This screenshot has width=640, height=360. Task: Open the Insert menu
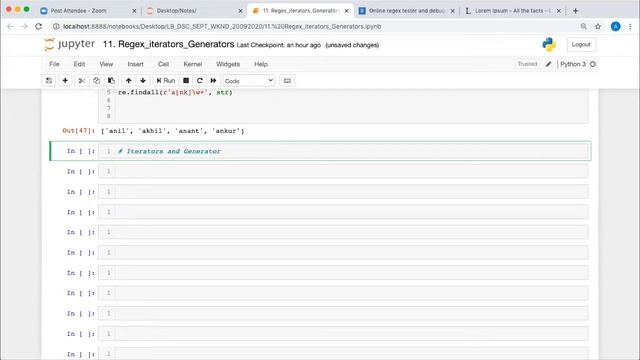pyautogui.click(x=136, y=64)
